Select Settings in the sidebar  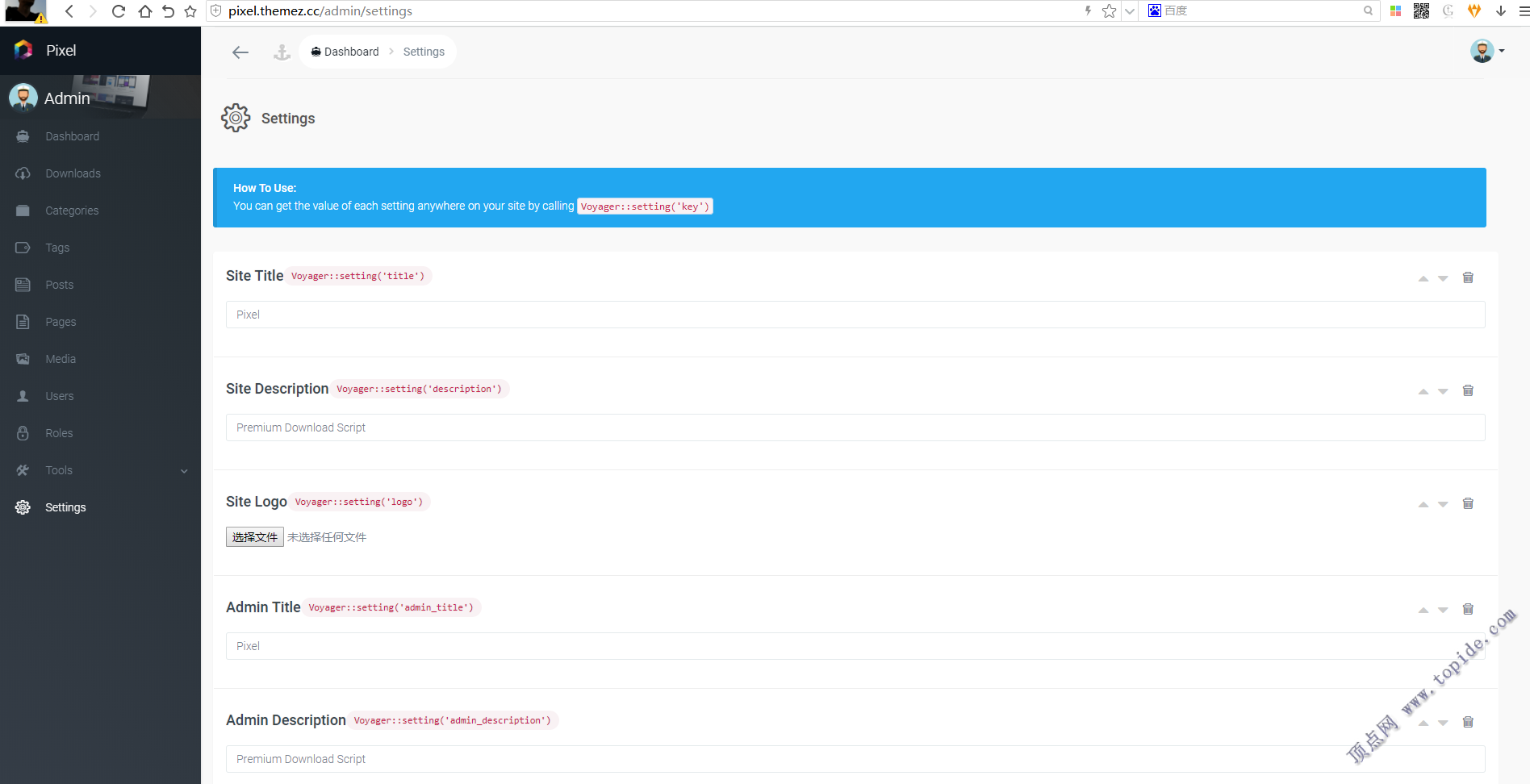(65, 507)
